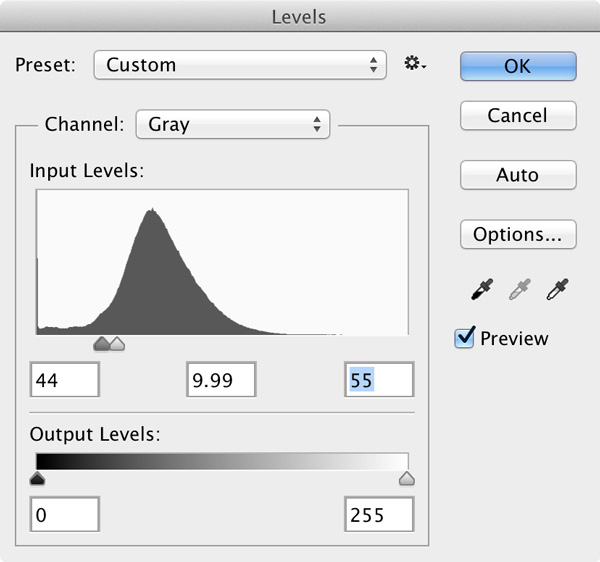Click the output highlight field 255
This screenshot has width=600, height=562.
point(379,515)
